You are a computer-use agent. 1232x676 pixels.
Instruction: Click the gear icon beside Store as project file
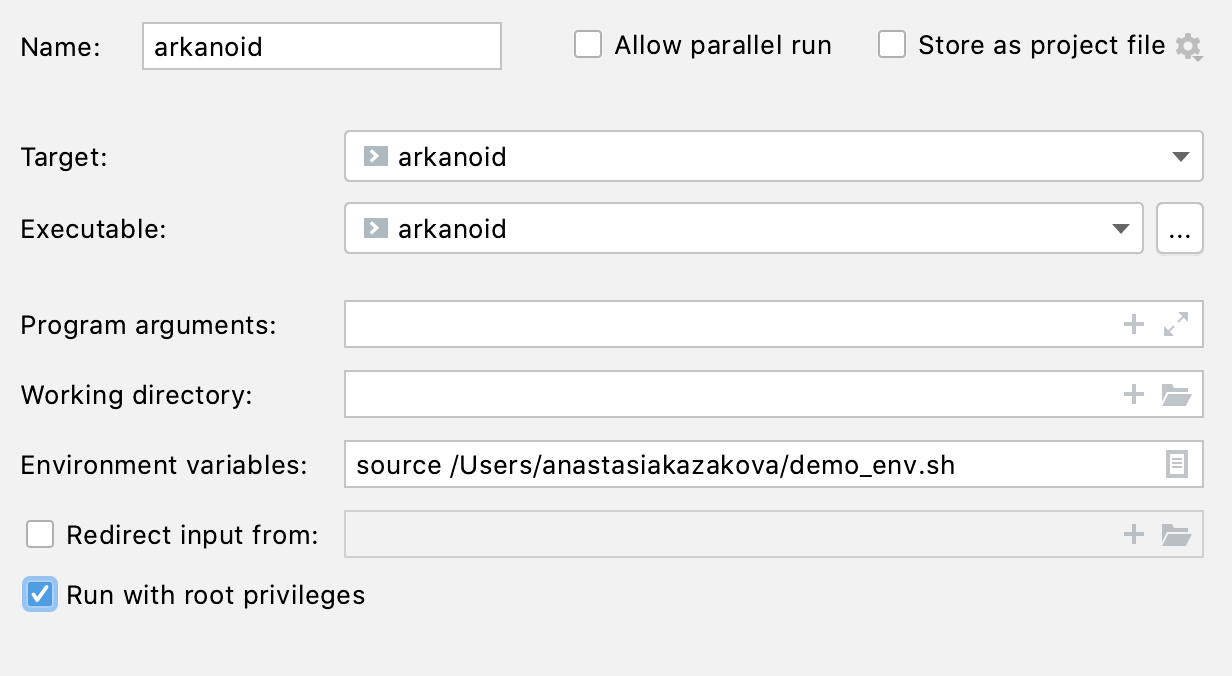(1188, 46)
